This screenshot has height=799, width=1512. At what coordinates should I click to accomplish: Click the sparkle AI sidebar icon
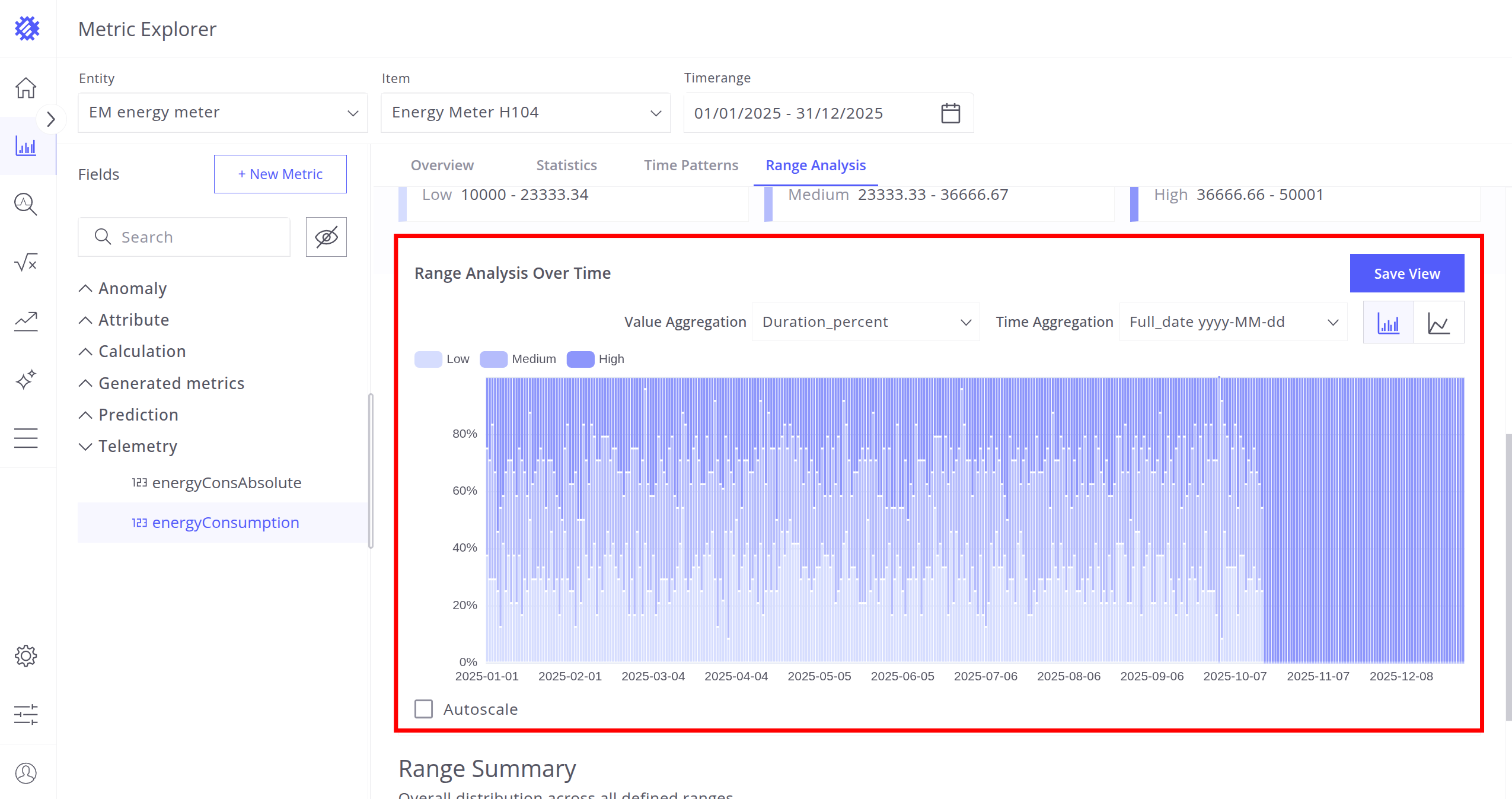[x=26, y=379]
